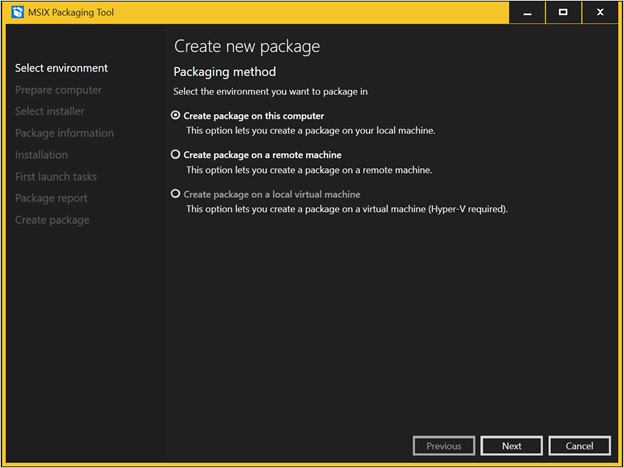Click the Next button
Screen dimensions: 624x468
[x=511, y=446]
